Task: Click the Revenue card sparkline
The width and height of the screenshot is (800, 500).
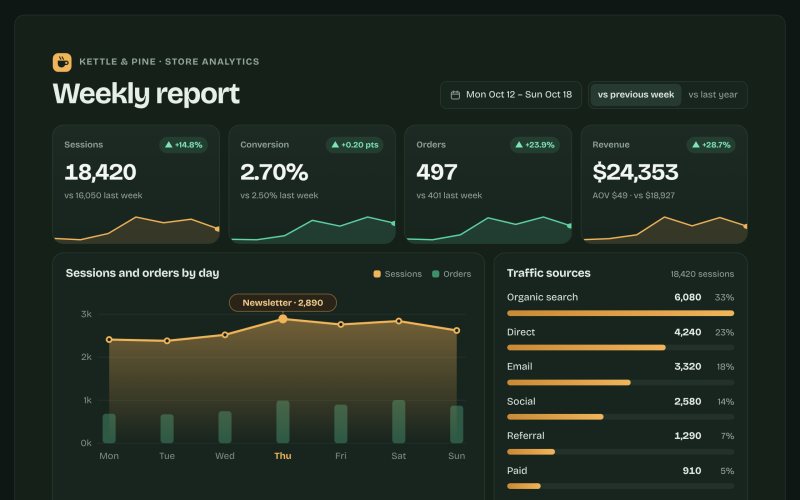Action: (665, 230)
